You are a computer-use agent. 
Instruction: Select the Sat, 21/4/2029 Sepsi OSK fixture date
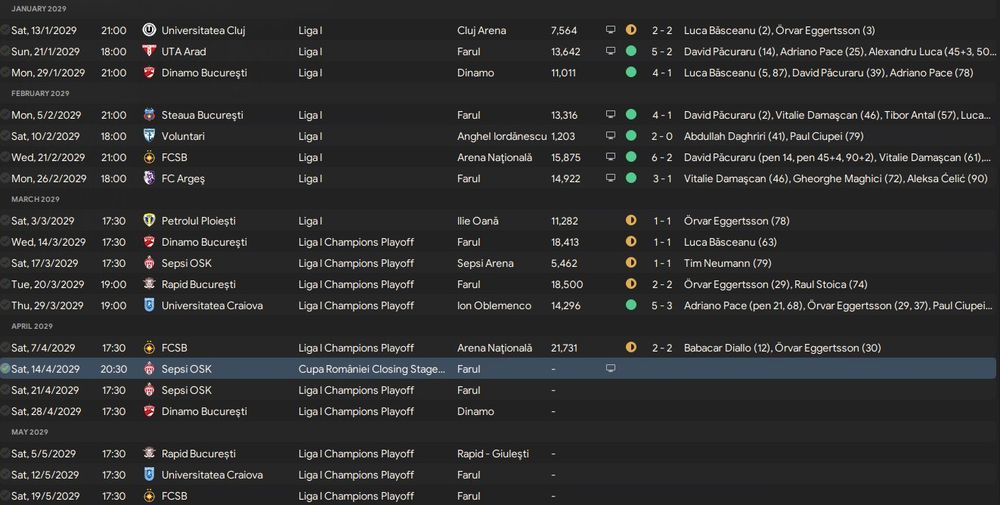pos(45,390)
